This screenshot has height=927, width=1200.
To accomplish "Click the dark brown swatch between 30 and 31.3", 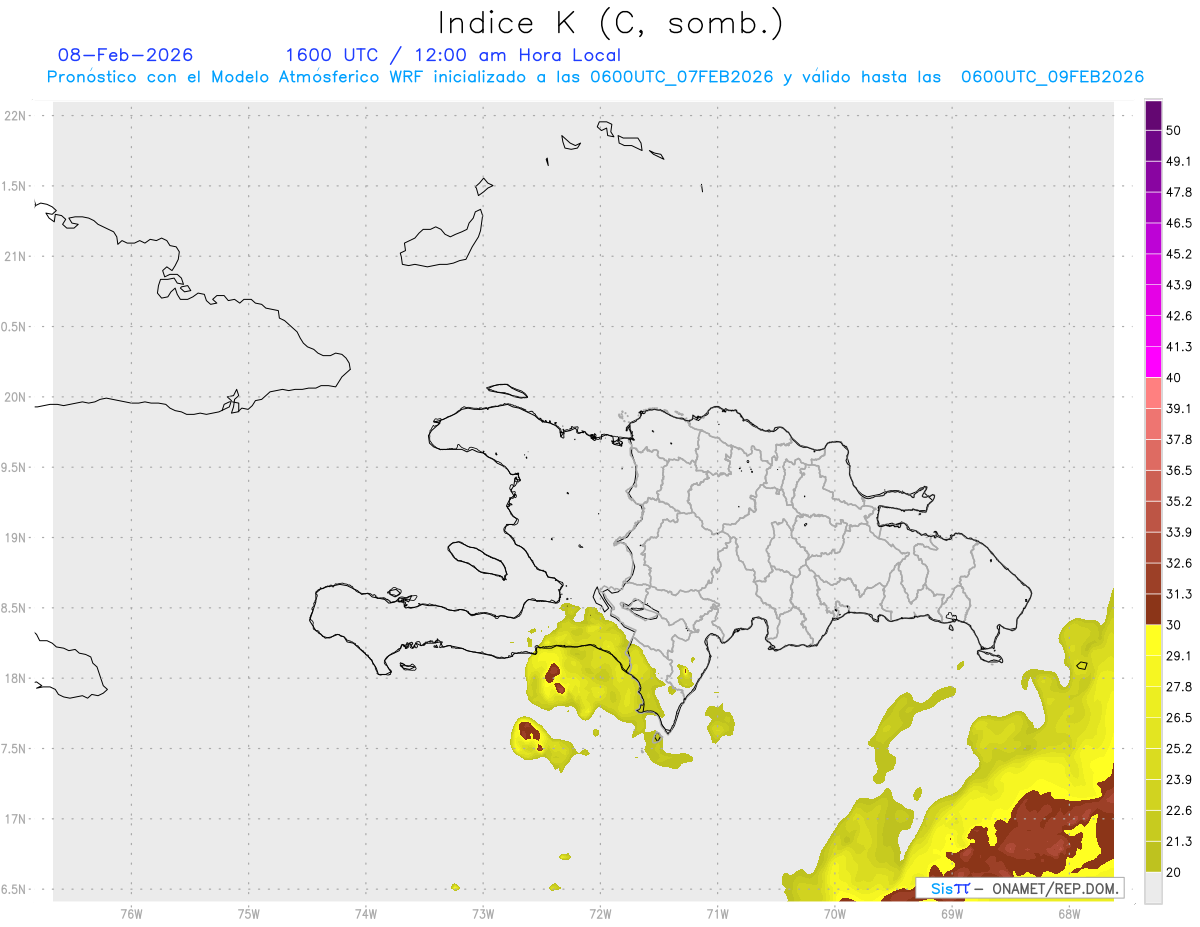I will tap(1153, 609).
